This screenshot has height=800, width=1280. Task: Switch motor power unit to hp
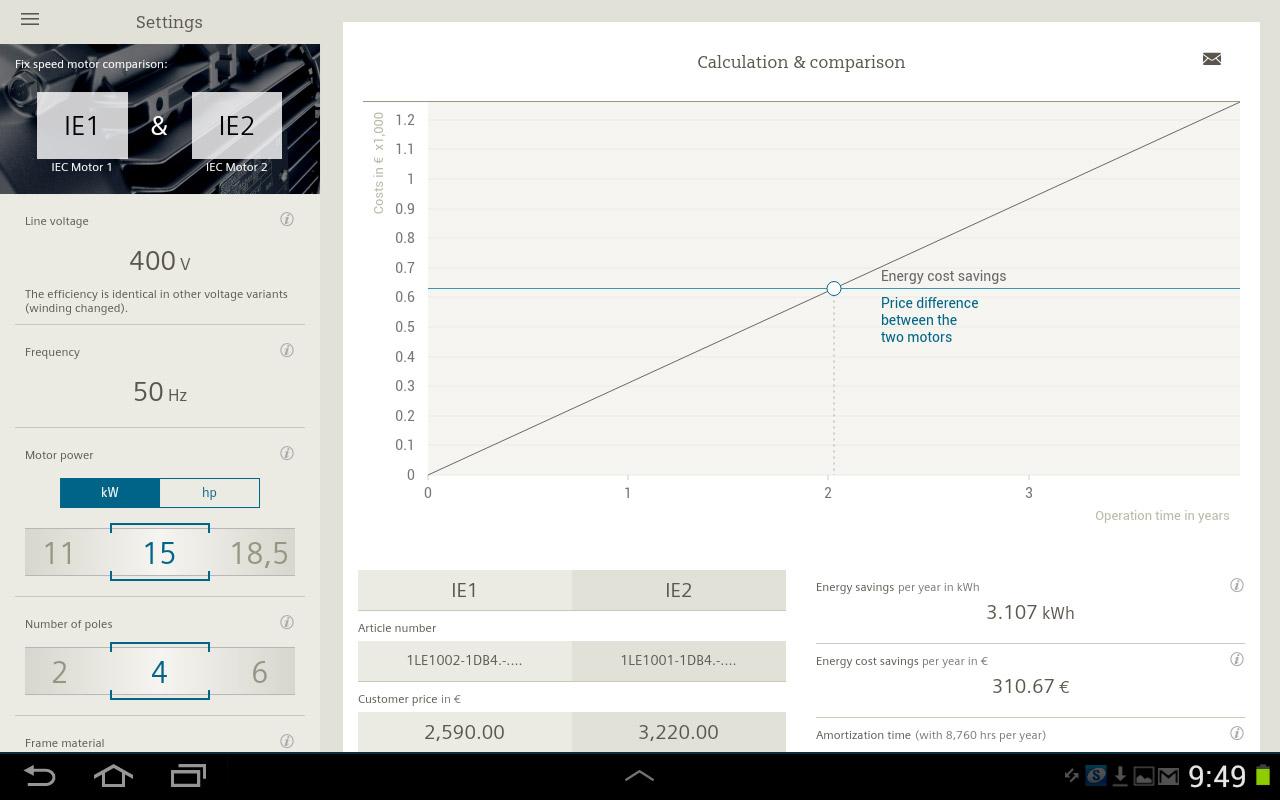209,492
